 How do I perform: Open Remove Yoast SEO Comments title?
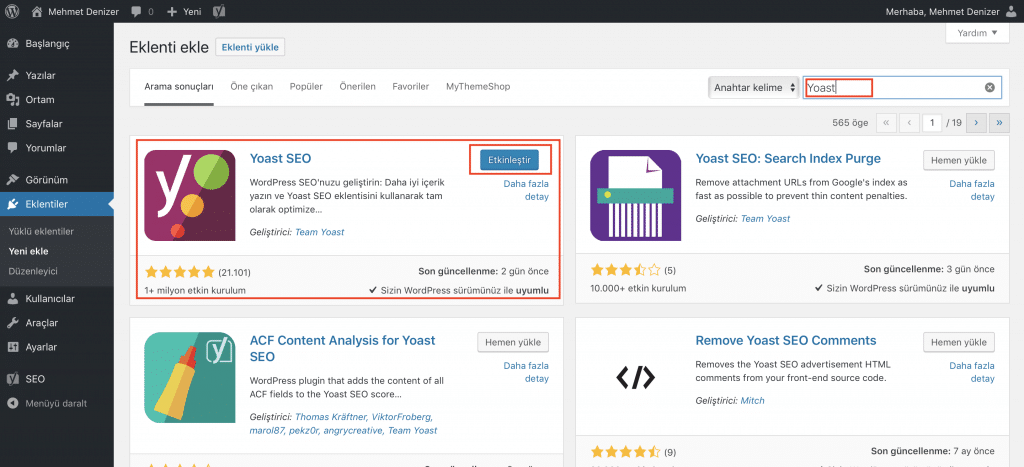[786, 340]
